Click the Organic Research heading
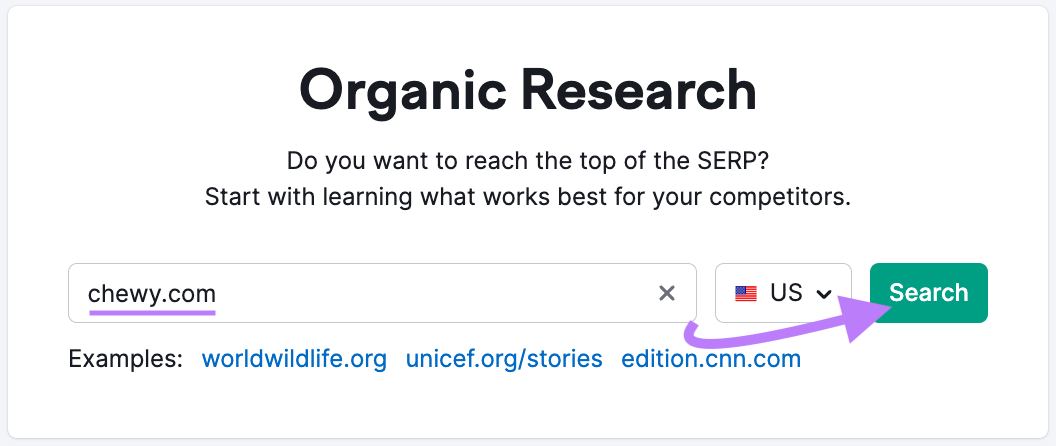 pos(528,91)
